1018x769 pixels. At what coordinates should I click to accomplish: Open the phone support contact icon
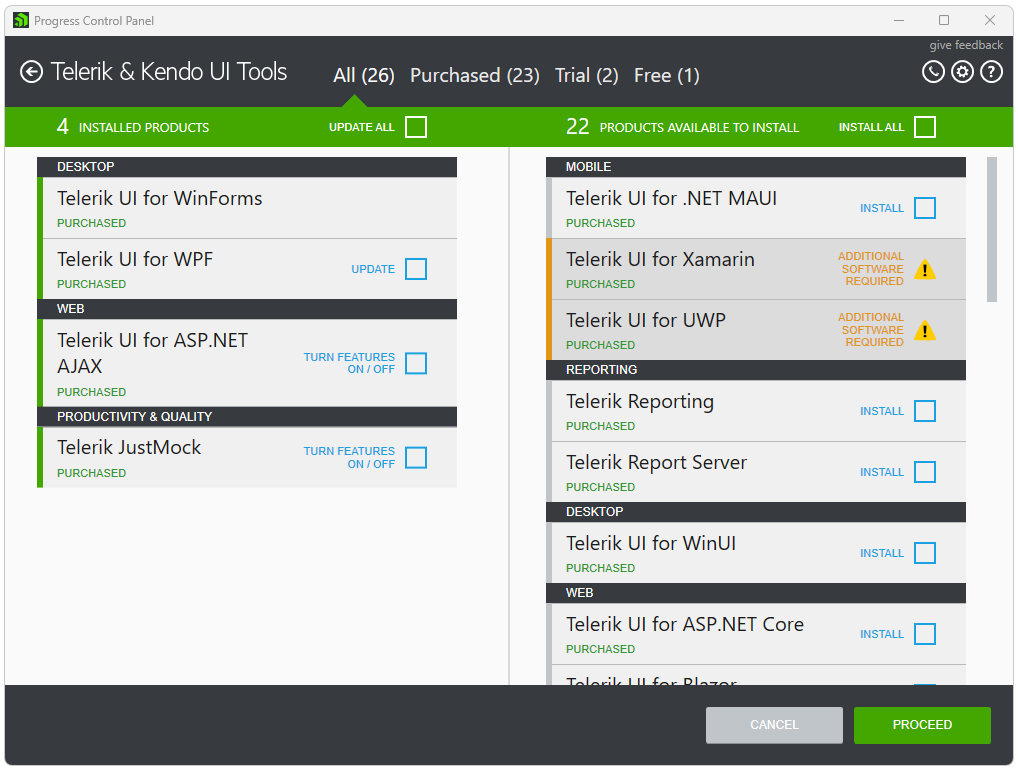(933, 71)
